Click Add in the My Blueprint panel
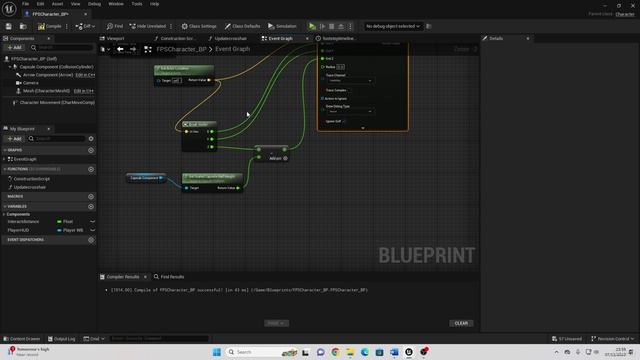Screen dimensions: 640x360 (14, 139)
